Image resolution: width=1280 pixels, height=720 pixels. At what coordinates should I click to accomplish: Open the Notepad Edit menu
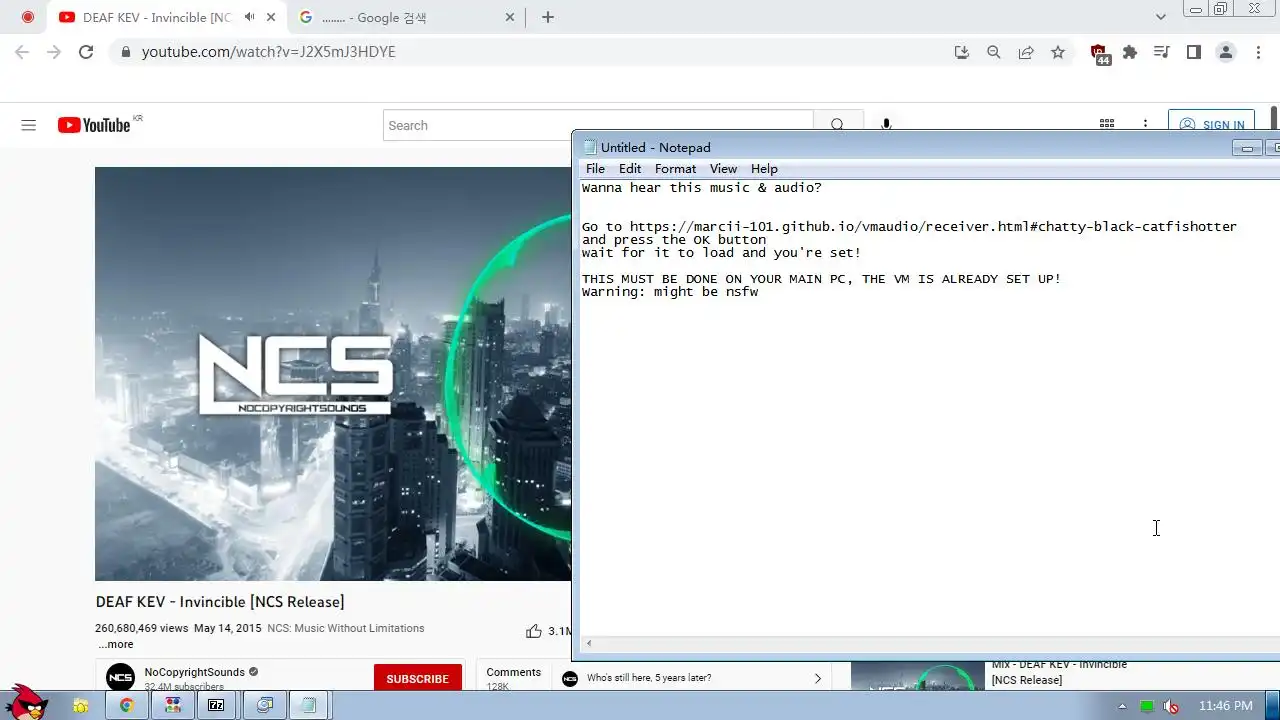630,168
